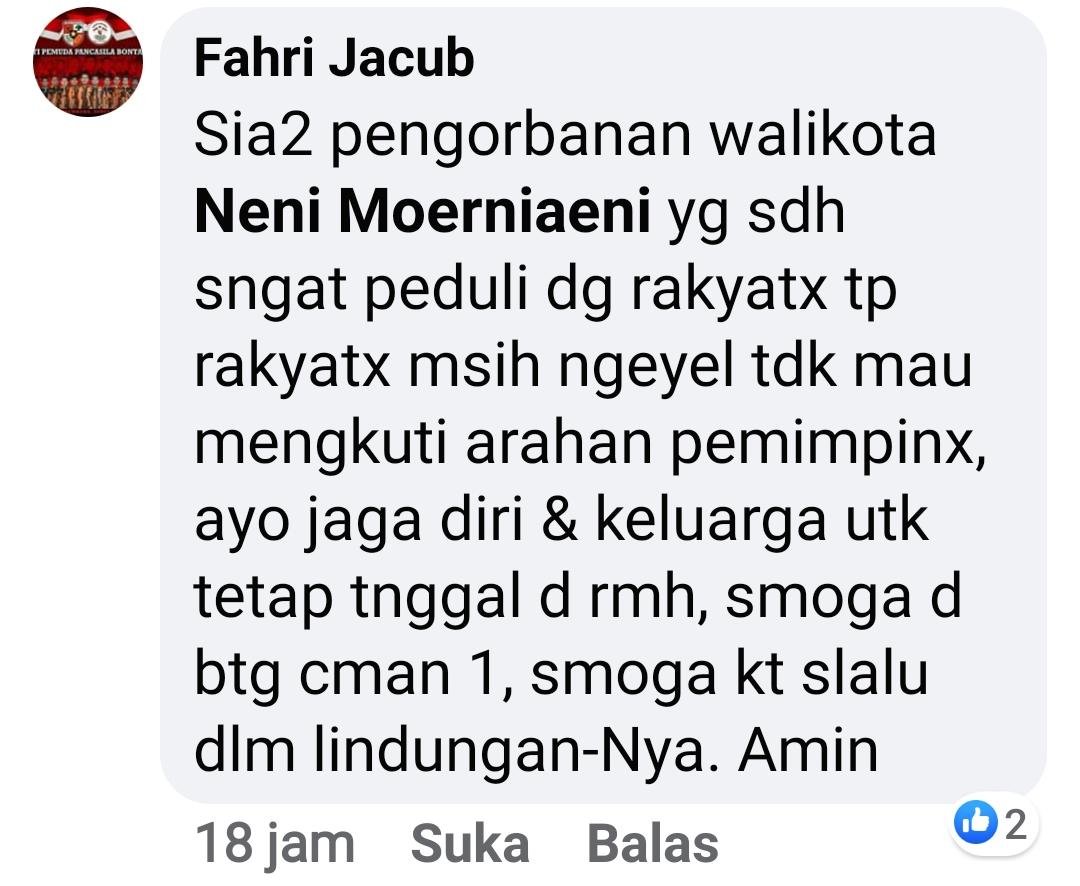Image resolution: width=1080 pixels, height=886 pixels.
Task: Click the Suka button under the comment
Action: pyautogui.click(x=470, y=843)
